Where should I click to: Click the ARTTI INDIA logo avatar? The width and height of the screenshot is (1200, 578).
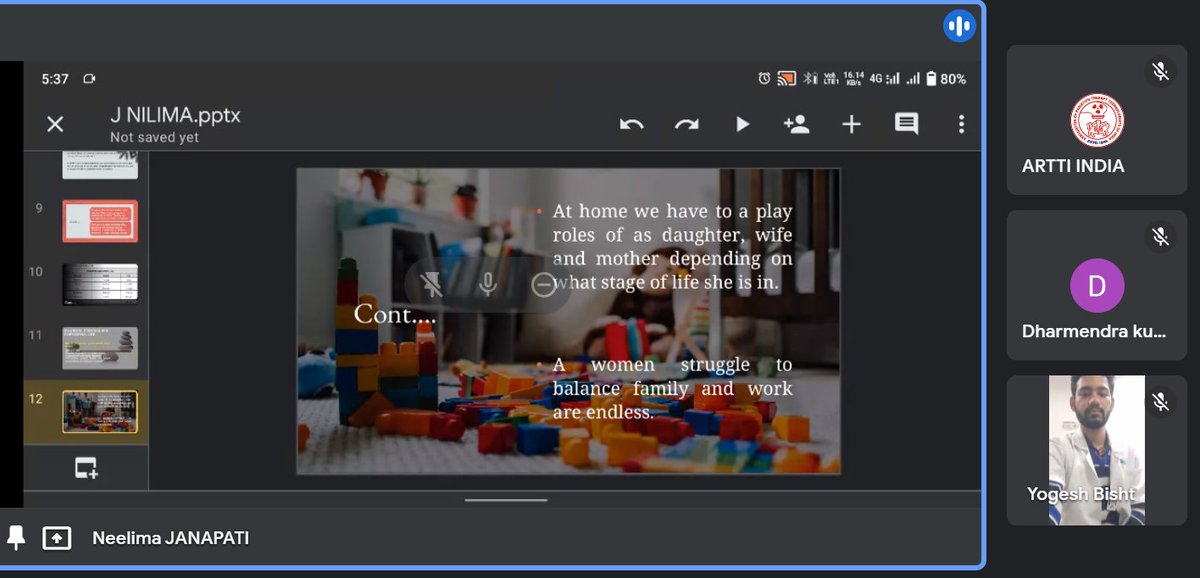coord(1097,121)
